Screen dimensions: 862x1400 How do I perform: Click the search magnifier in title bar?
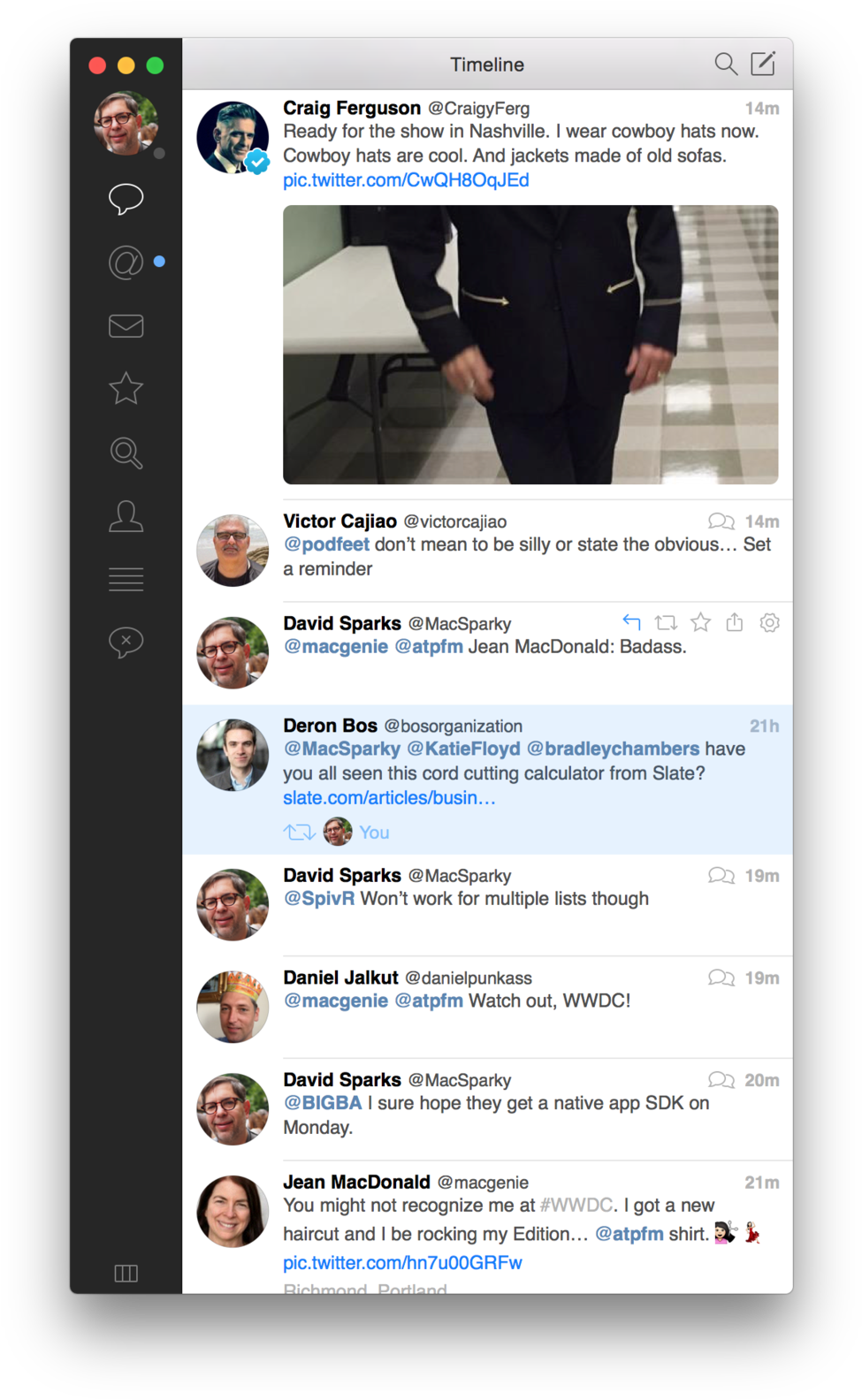pyautogui.click(x=725, y=64)
